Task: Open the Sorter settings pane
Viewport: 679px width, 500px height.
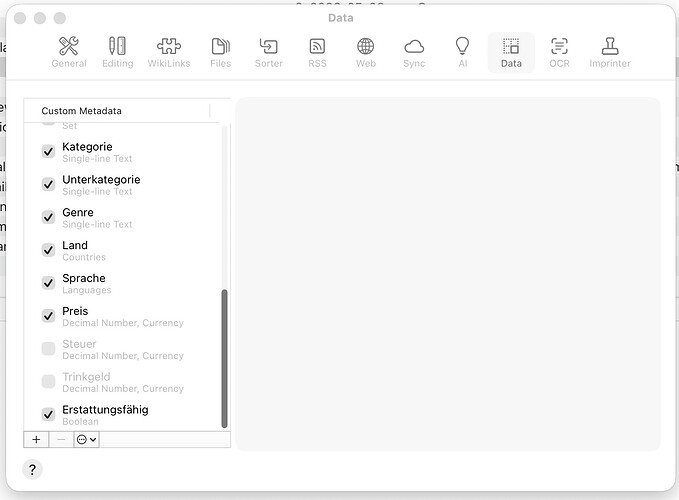Action: click(x=268, y=52)
